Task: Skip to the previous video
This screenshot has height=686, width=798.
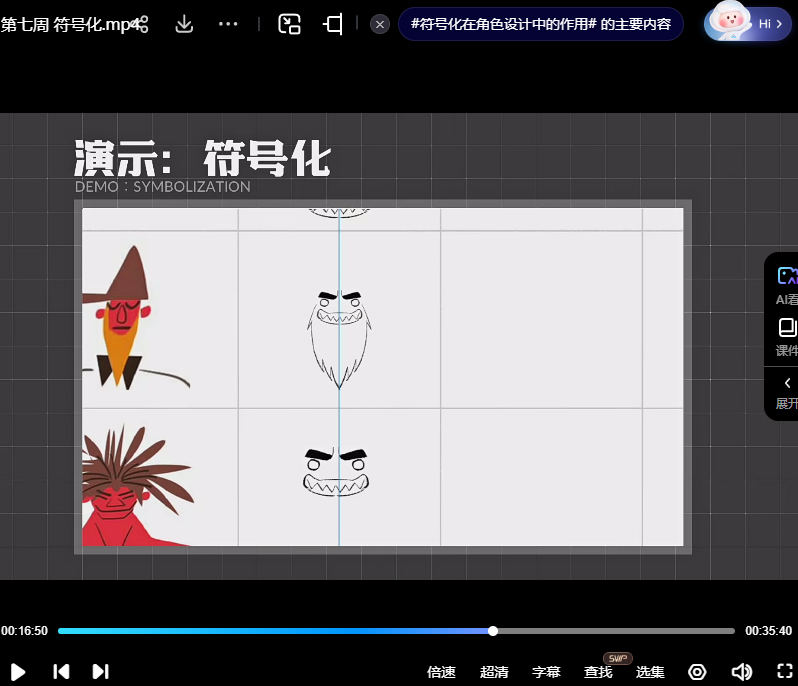Action: [x=61, y=671]
